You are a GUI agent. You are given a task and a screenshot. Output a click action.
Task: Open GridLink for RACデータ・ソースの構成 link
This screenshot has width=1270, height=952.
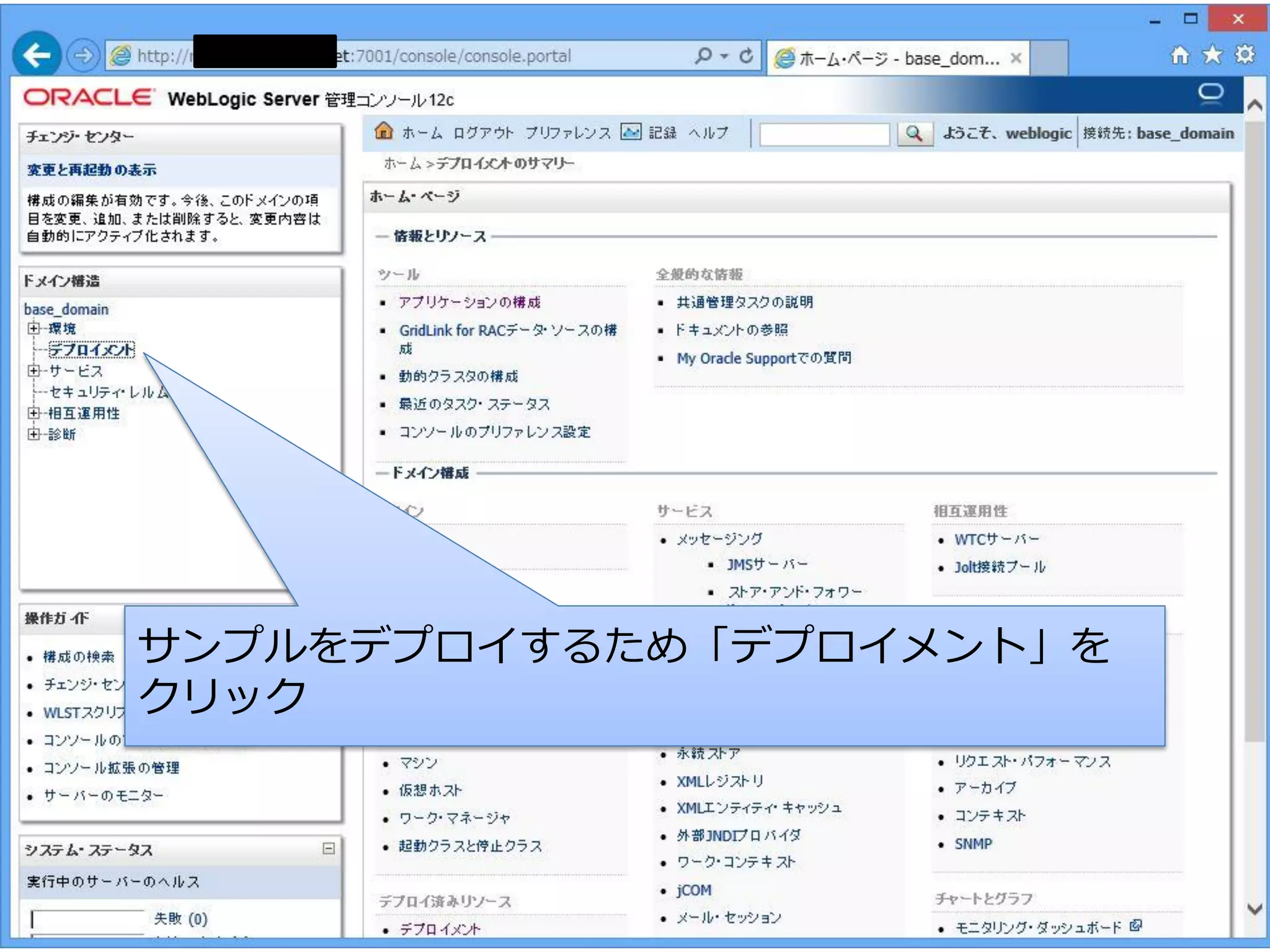pos(507,338)
